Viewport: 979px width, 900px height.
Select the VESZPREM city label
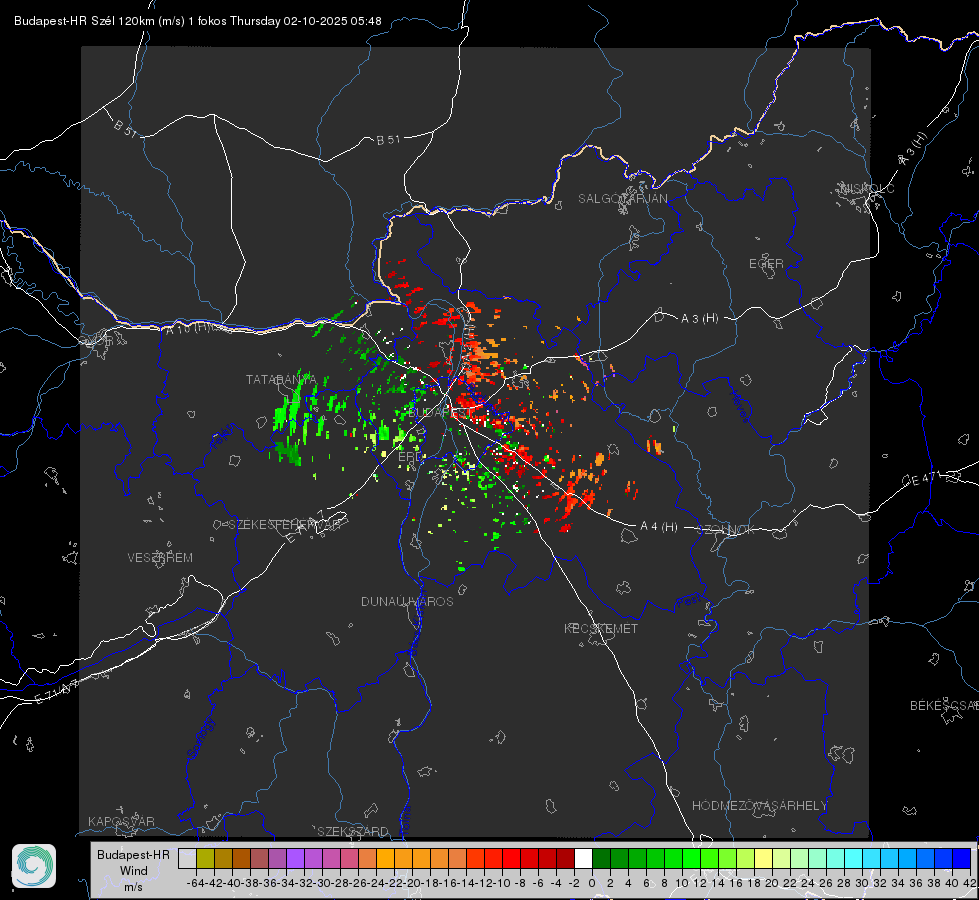click(x=160, y=557)
